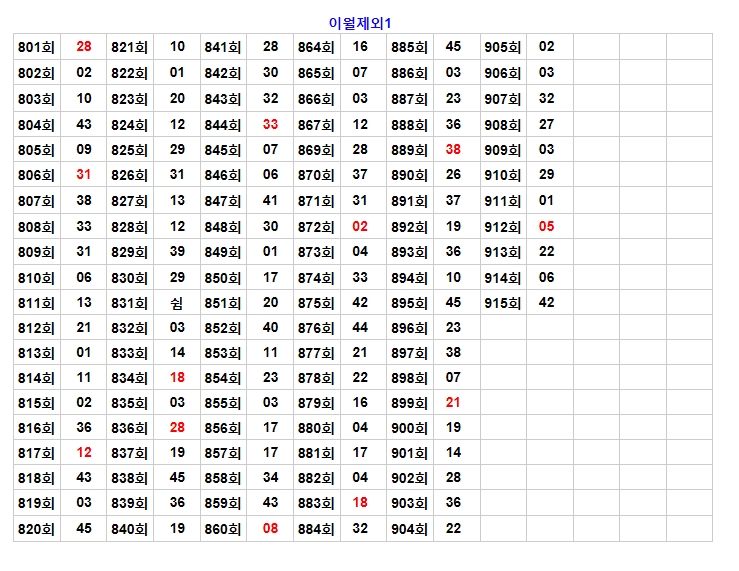The image size is (739, 571).
Task: Select the 872회 round cell
Action: tap(316, 227)
